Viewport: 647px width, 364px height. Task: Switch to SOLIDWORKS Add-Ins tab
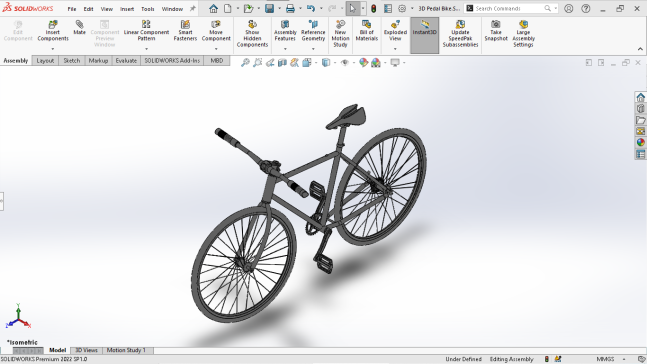pyautogui.click(x=172, y=61)
